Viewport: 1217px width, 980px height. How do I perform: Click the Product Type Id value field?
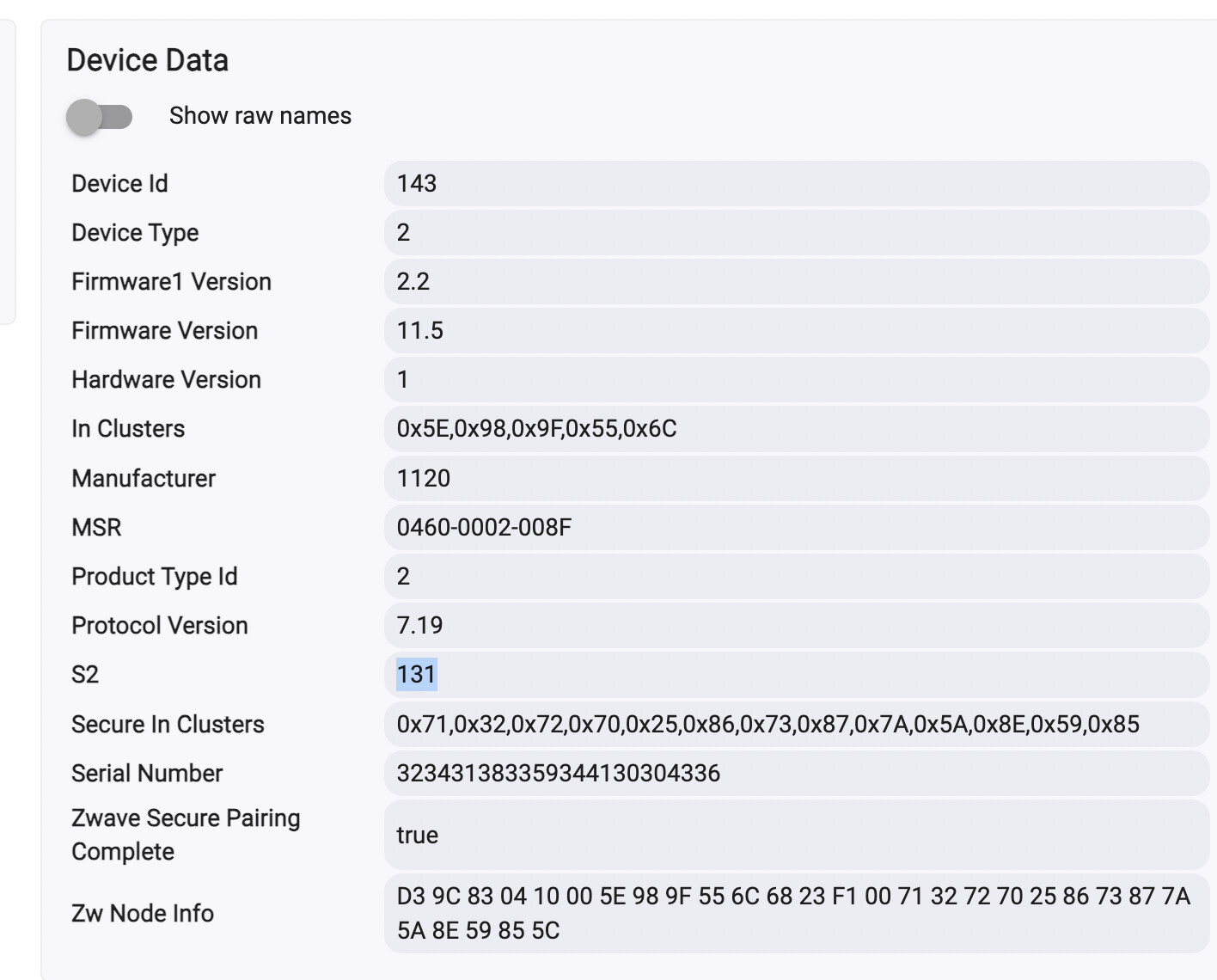pyautogui.click(x=797, y=576)
